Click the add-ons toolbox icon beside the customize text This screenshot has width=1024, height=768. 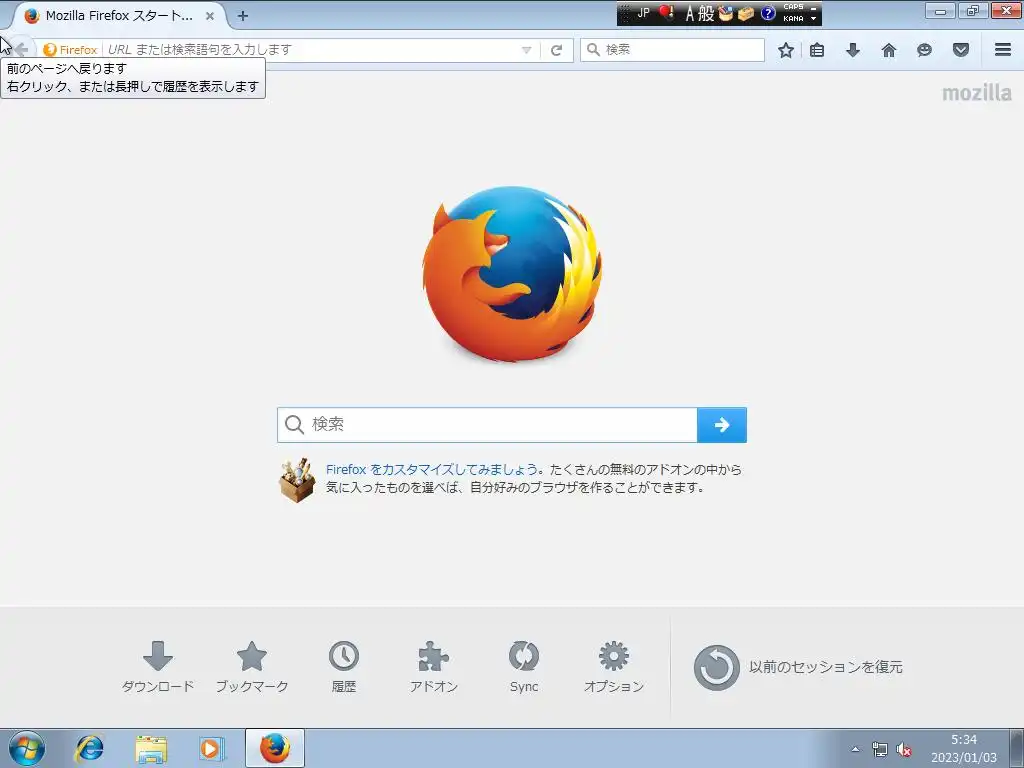point(297,480)
